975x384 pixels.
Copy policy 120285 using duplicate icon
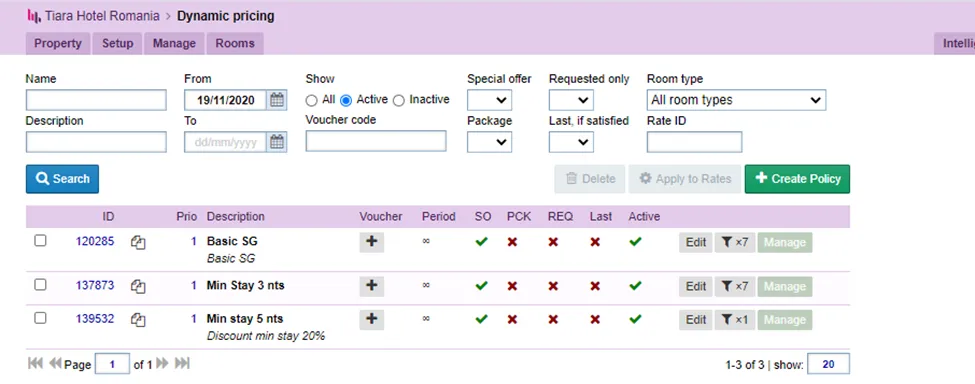pyautogui.click(x=138, y=243)
